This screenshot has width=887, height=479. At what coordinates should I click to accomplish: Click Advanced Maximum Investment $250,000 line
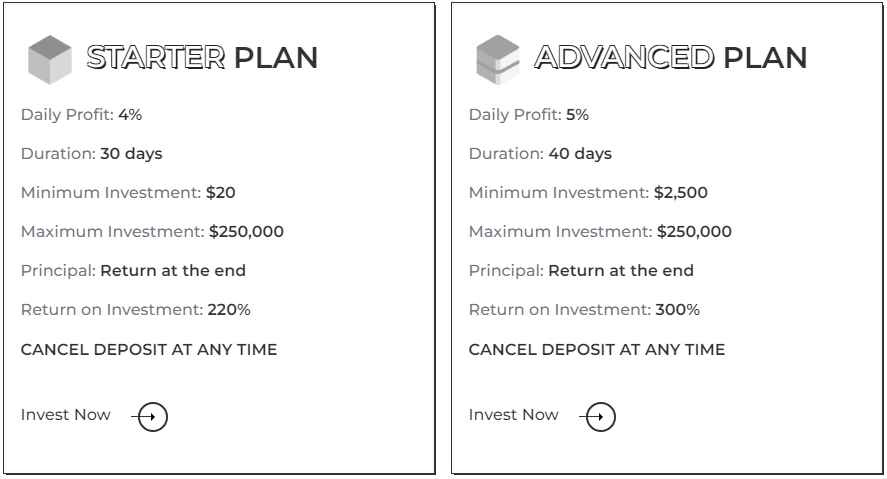(600, 232)
